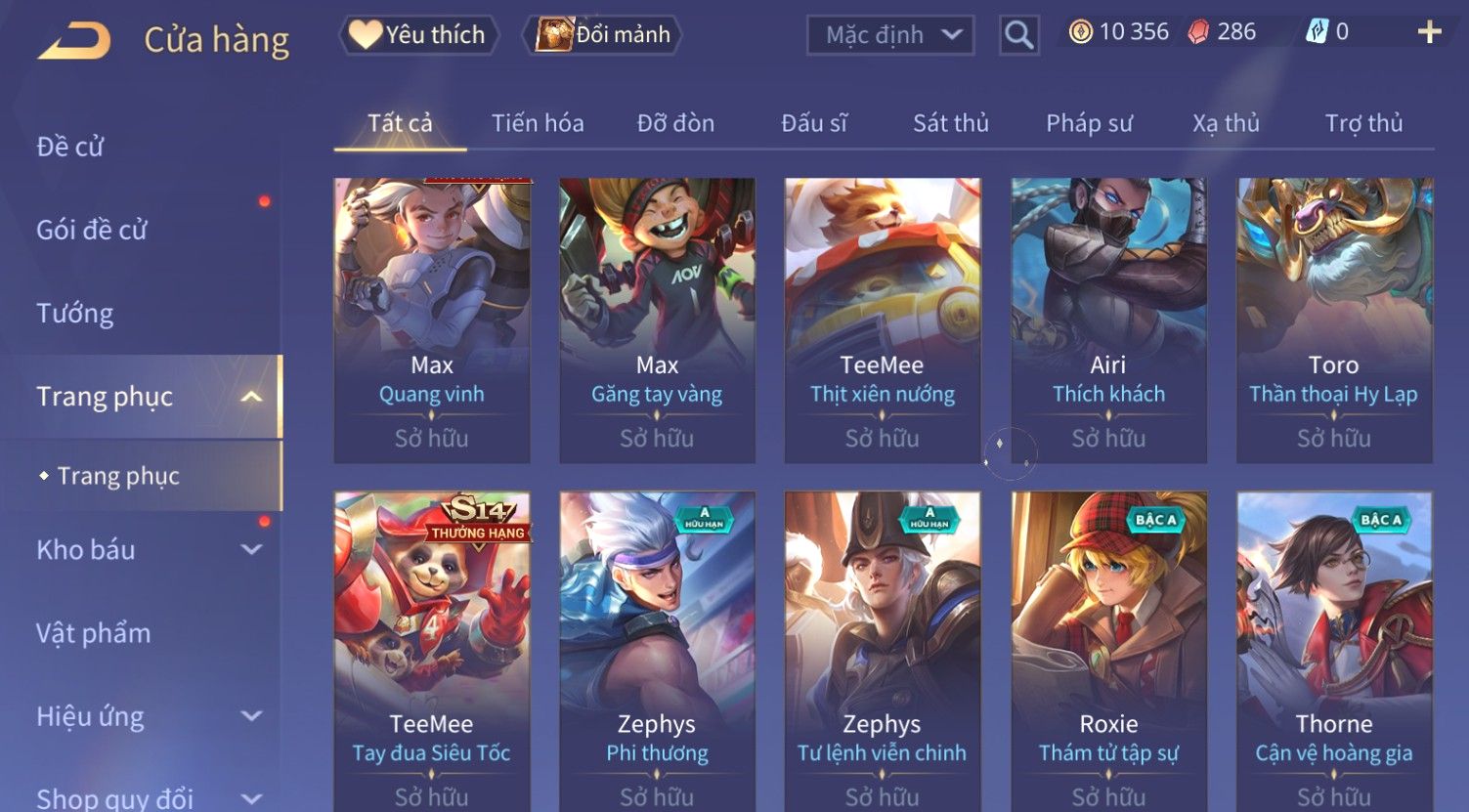1469x812 pixels.
Task: Switch to the Tiến hóa tab
Action: click(538, 123)
